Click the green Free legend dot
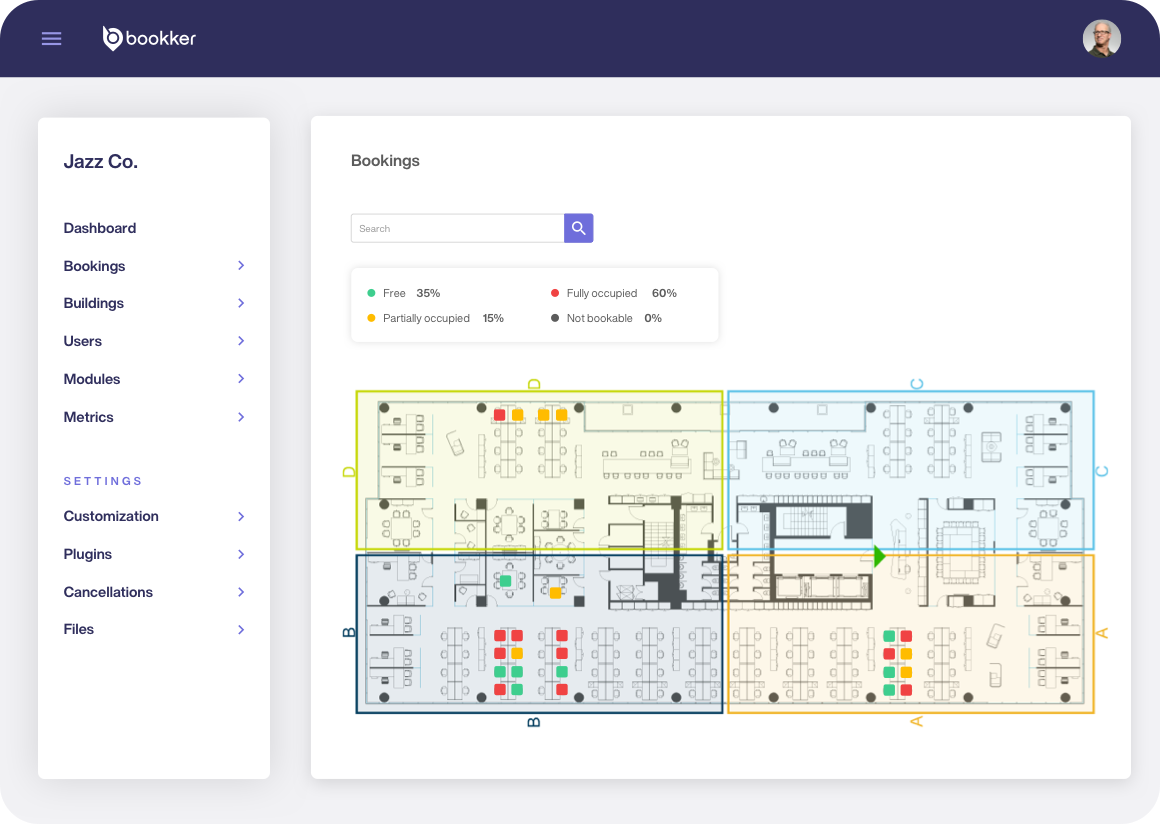This screenshot has height=824, width=1160. [371, 293]
